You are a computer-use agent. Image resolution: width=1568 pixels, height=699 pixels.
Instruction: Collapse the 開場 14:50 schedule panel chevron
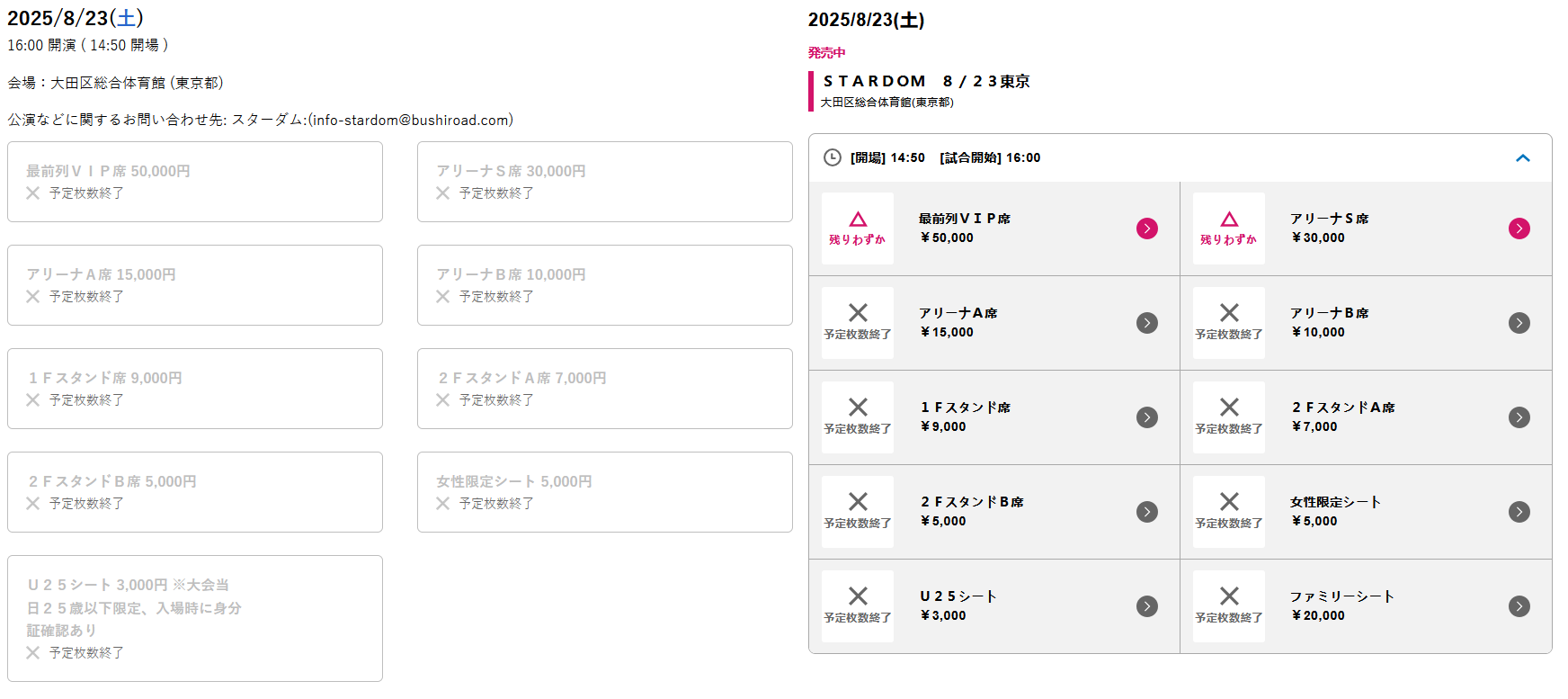(1522, 158)
